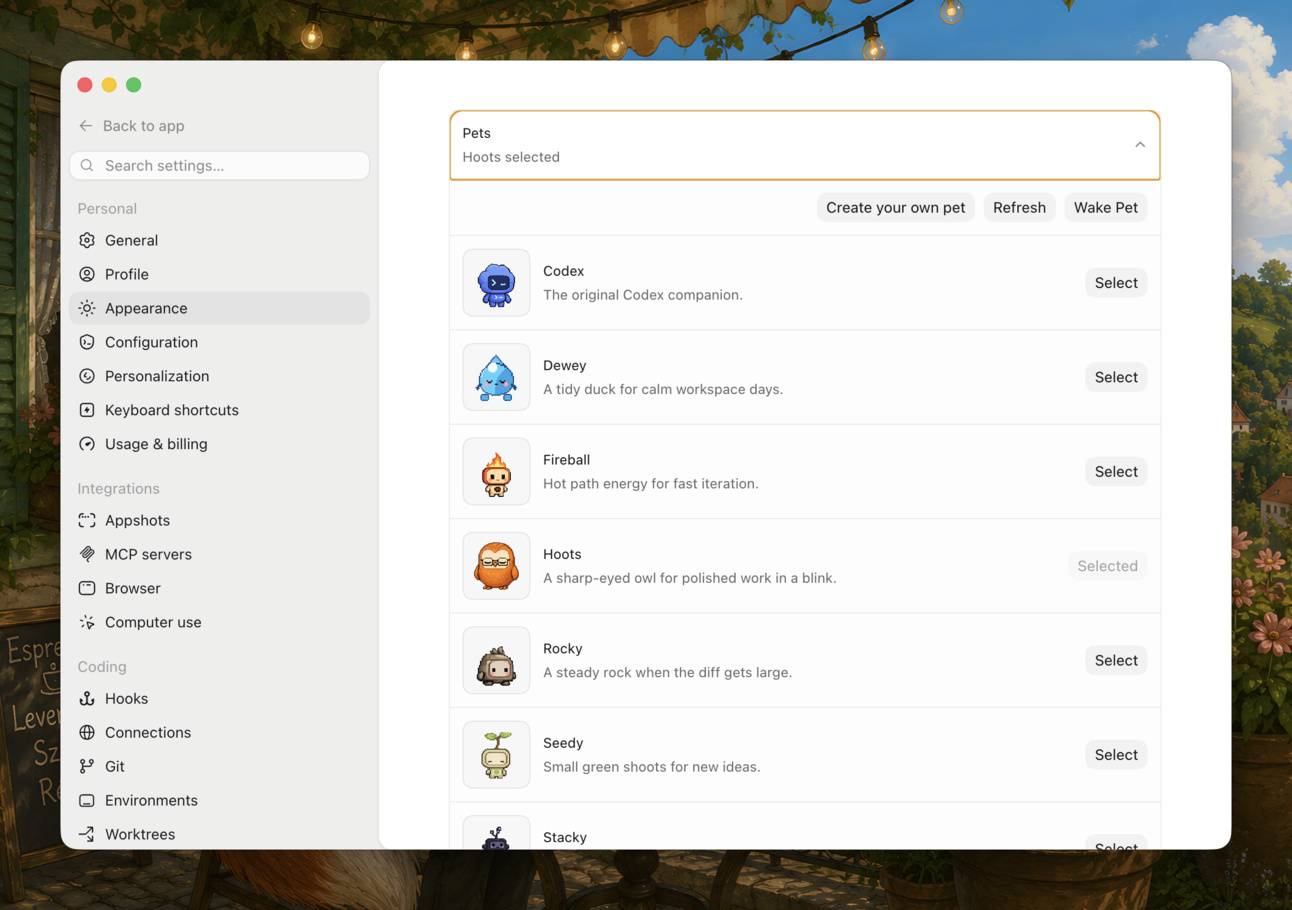Open Keyboard shortcuts settings
The width and height of the screenshot is (1292, 910).
tap(220, 410)
